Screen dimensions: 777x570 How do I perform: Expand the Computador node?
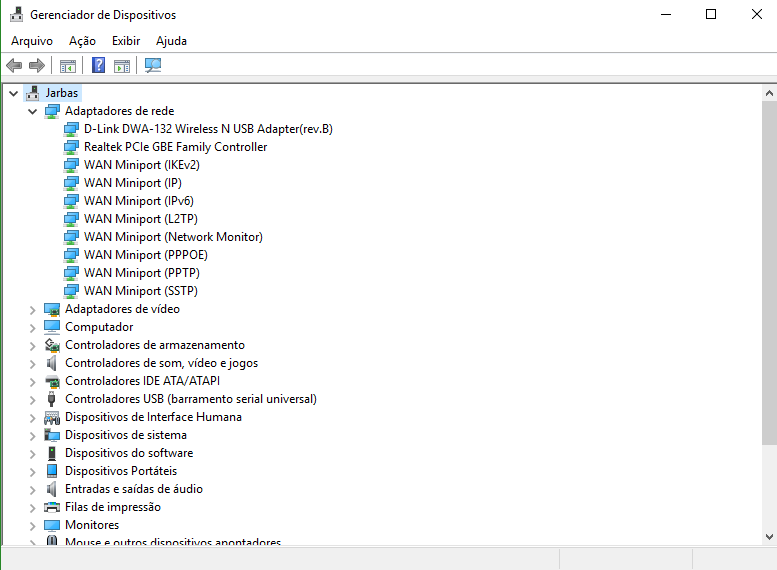point(33,328)
